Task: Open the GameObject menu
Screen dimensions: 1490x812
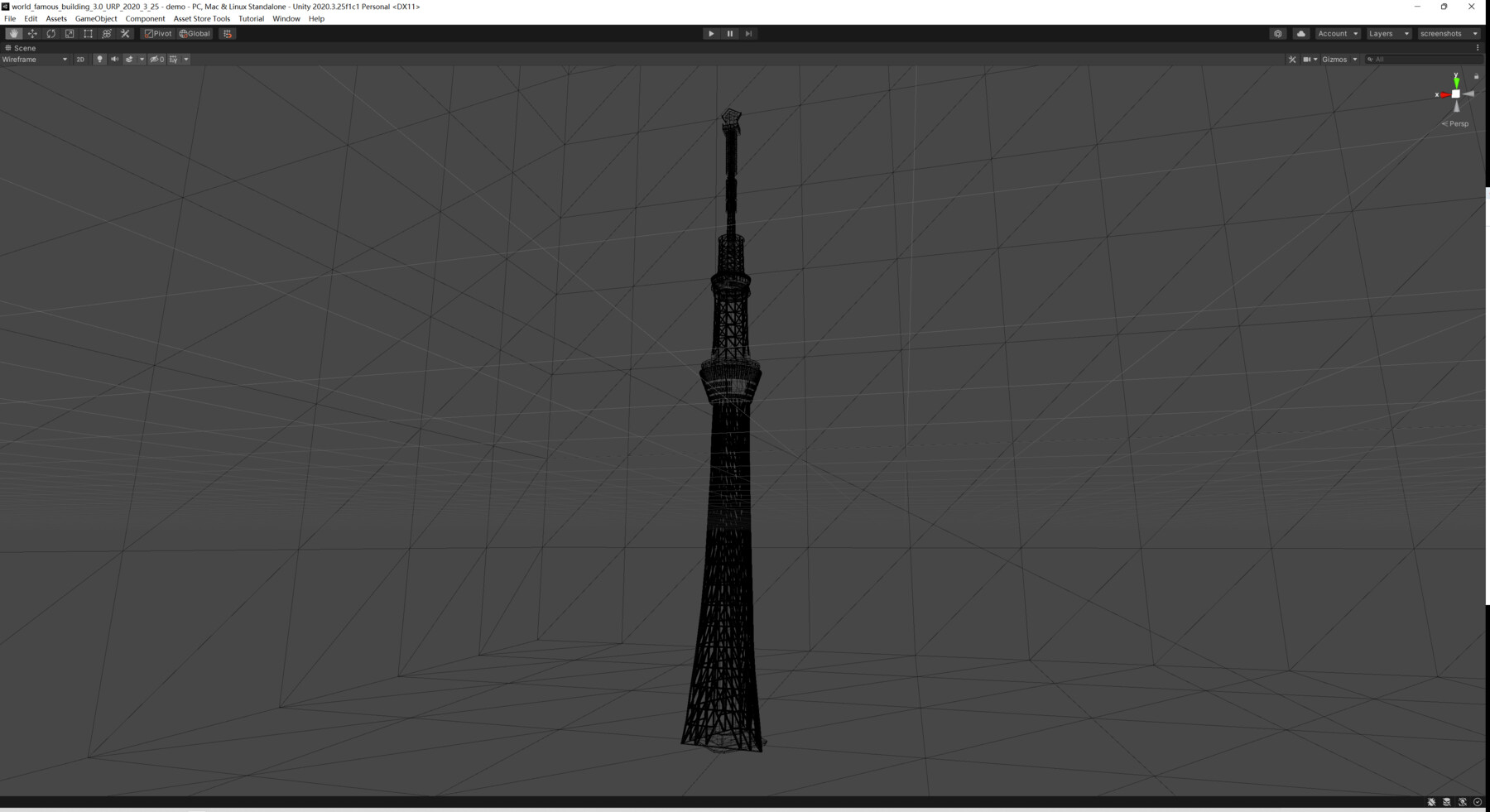Action: tap(96, 18)
